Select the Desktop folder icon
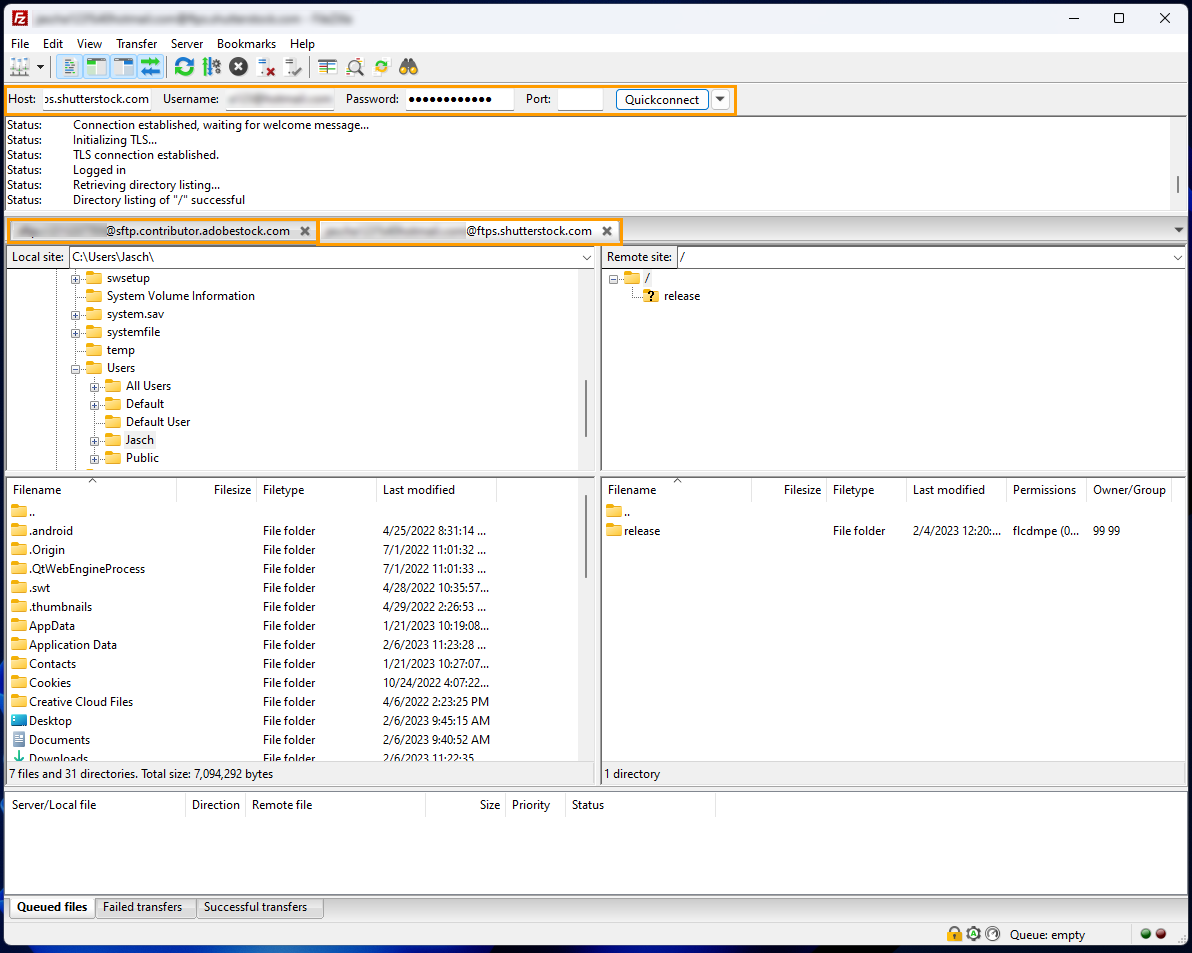Image resolution: width=1192 pixels, height=953 pixels. click(x=19, y=720)
